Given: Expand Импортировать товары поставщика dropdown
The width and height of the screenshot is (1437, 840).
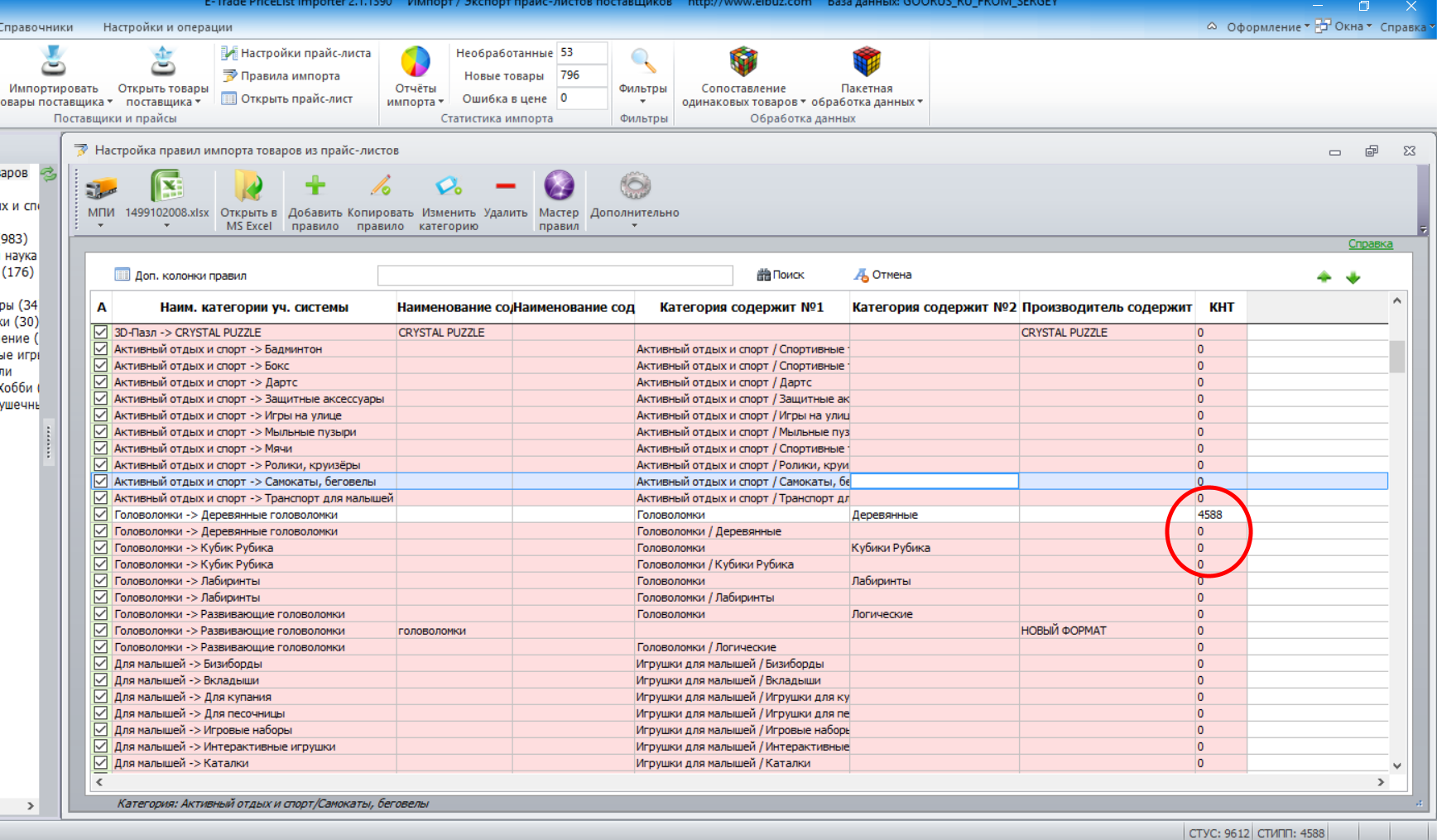Looking at the screenshot, I should [110, 102].
